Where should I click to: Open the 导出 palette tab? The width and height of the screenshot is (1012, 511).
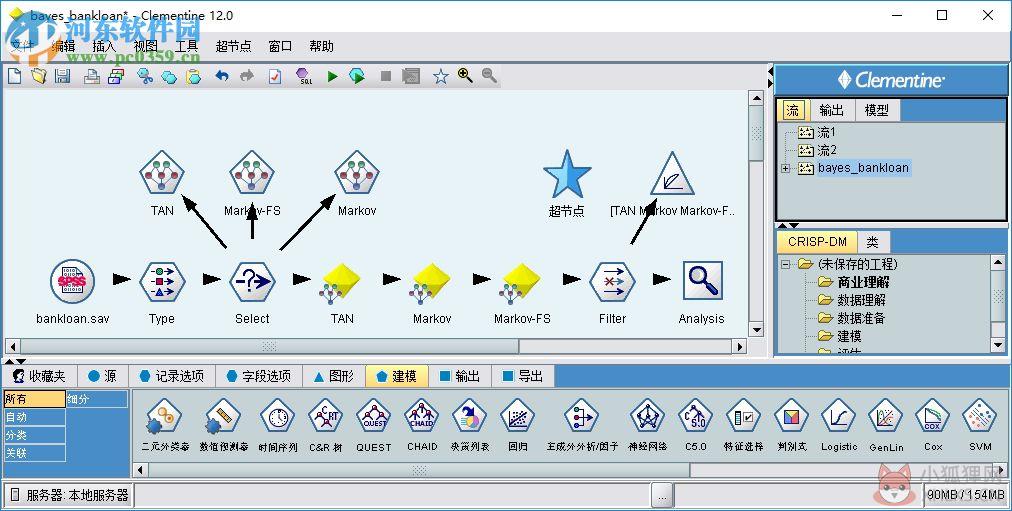point(523,376)
